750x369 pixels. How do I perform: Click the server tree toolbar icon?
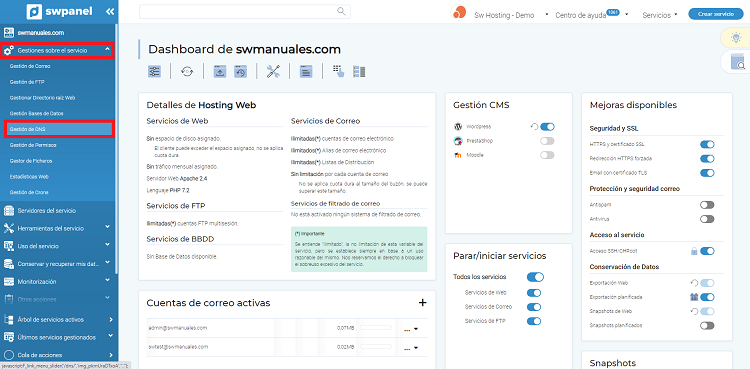[x=359, y=72]
